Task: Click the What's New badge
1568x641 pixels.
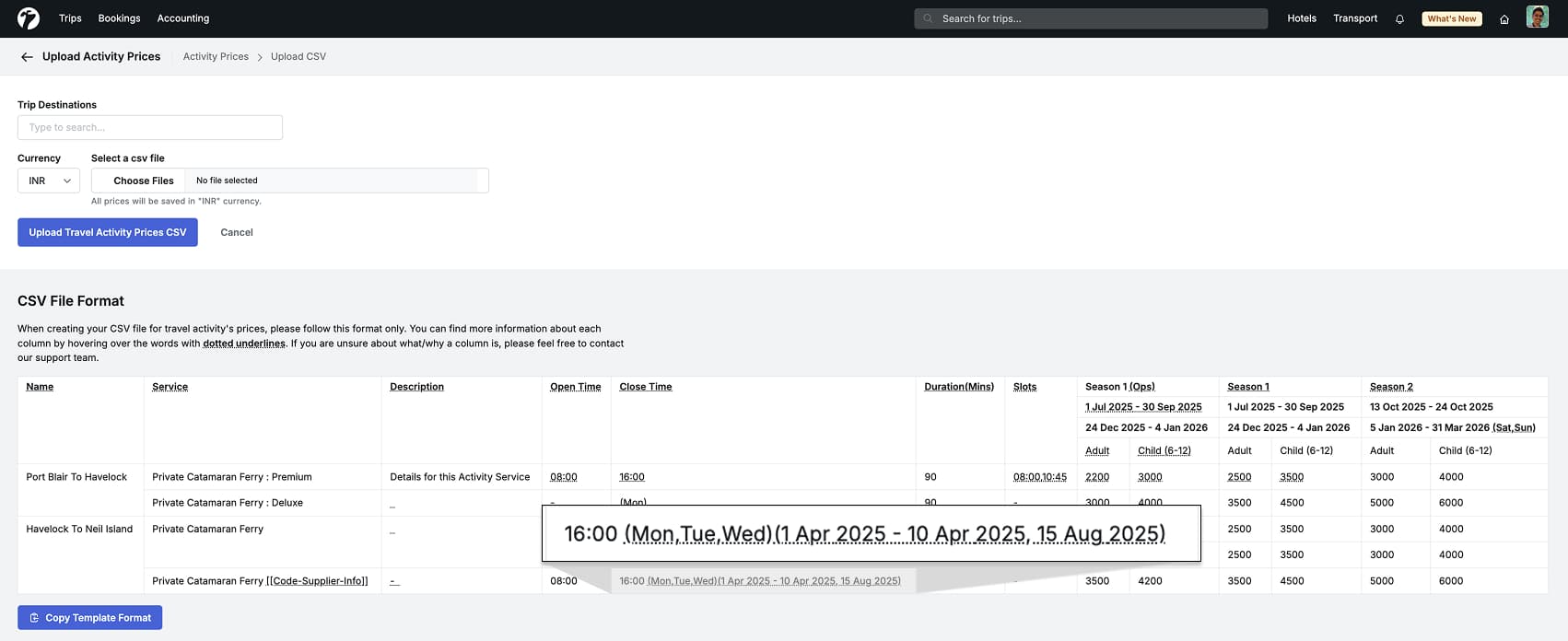Action: 1451,18
